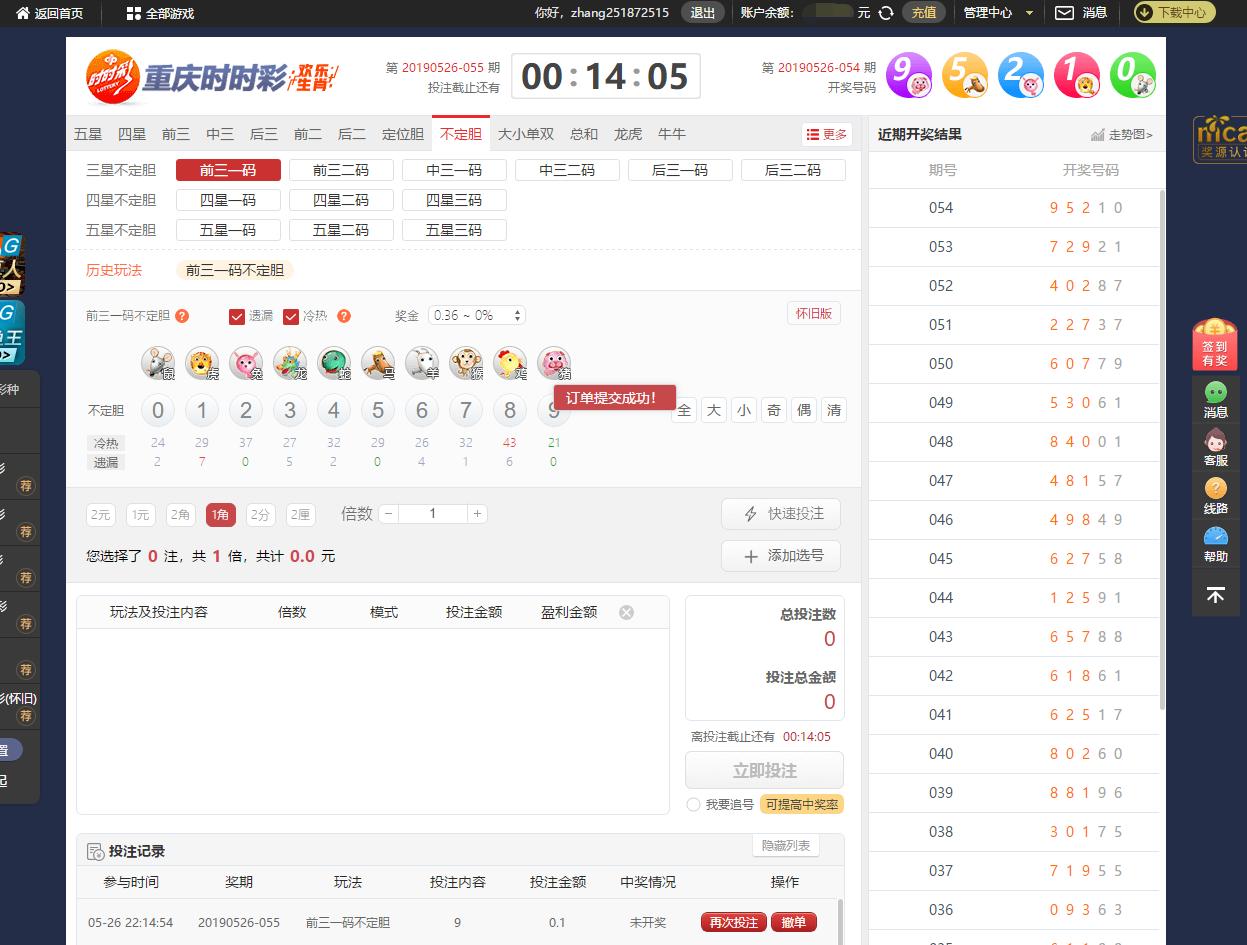Click the 大 quick select button
The image size is (1247, 945).
tap(714, 410)
